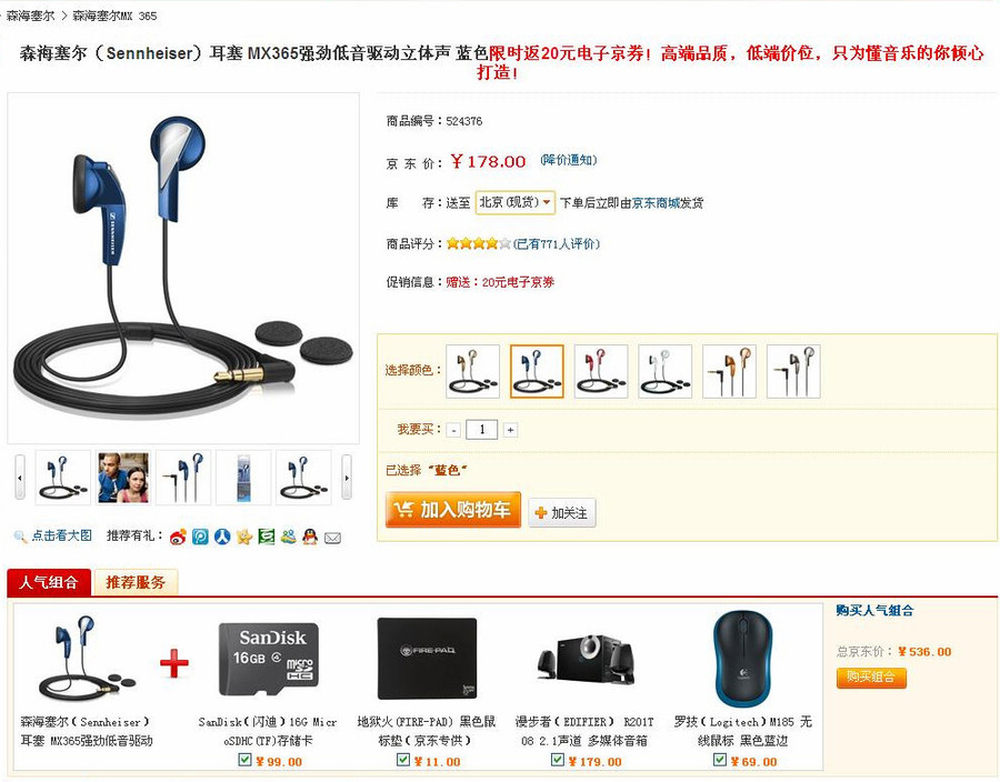Uncheck the Logitech M185 mouse checkbox
The width and height of the screenshot is (1000, 782).
[x=719, y=760]
